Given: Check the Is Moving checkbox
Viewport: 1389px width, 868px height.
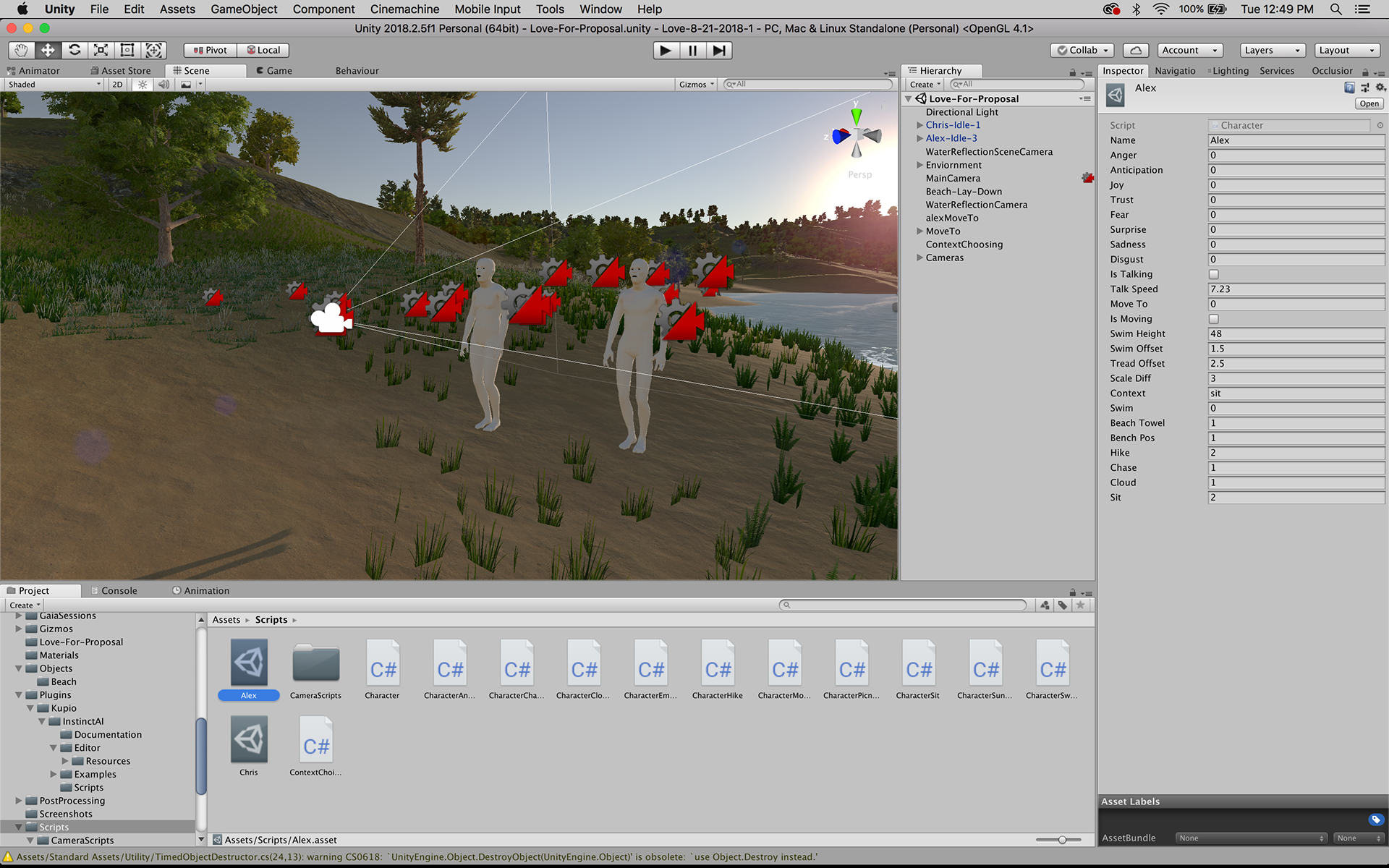Looking at the screenshot, I should point(1214,319).
